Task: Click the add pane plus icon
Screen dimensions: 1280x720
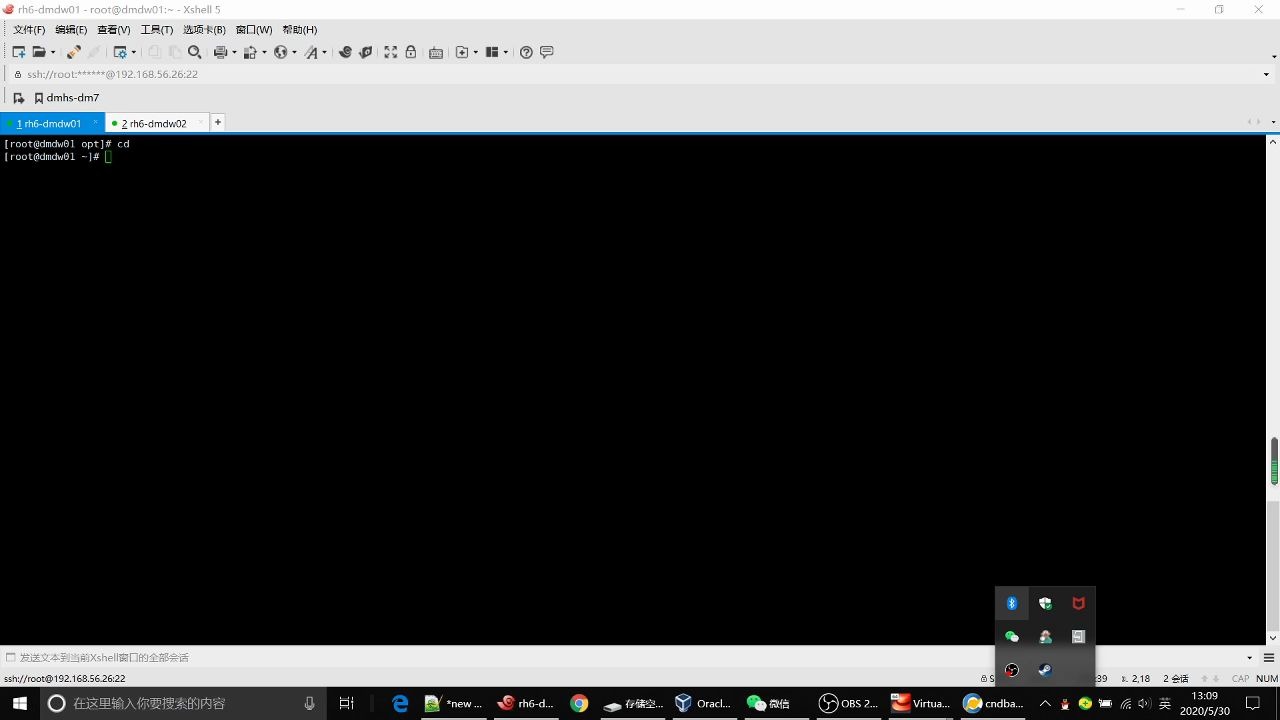Action: [462, 52]
